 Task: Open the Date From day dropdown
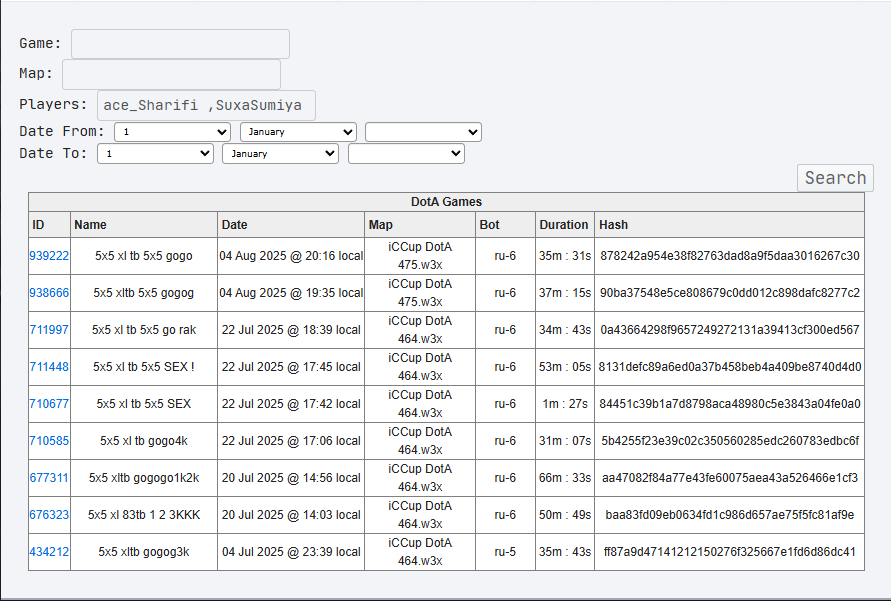(x=172, y=132)
